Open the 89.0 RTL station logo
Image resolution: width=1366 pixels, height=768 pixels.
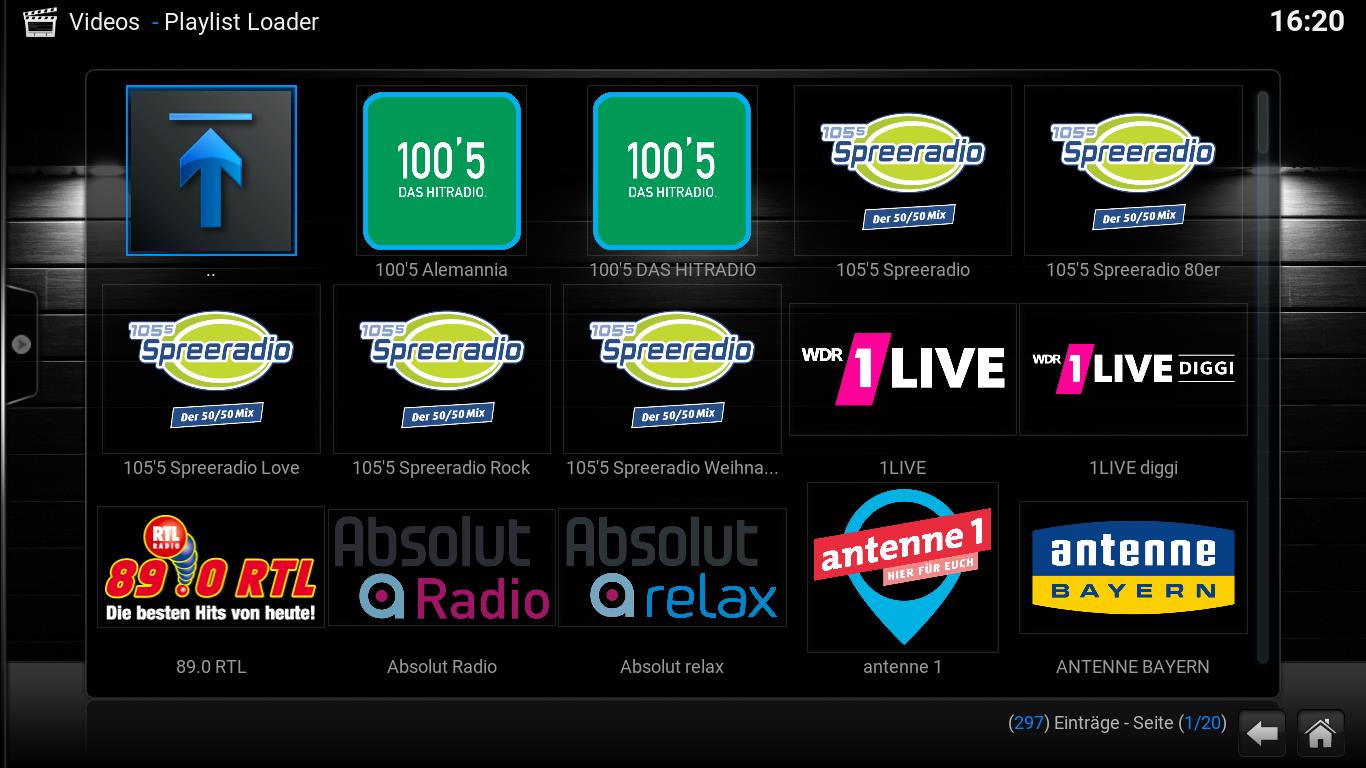coord(211,567)
